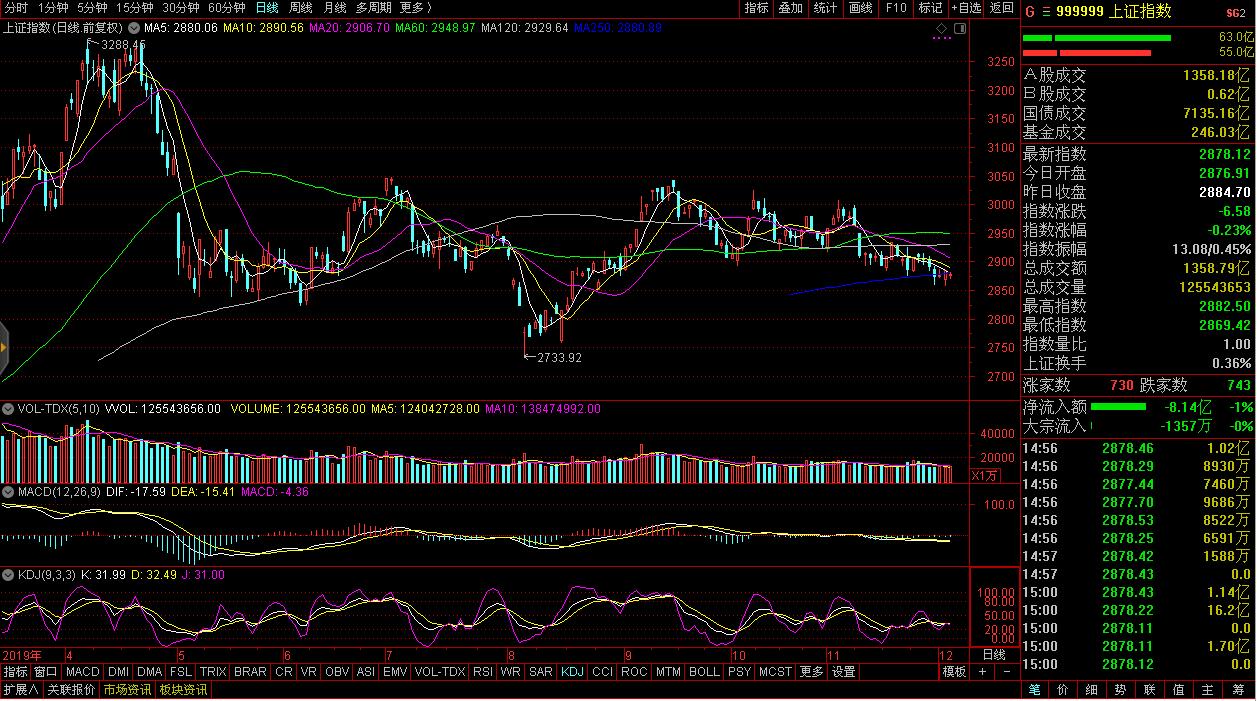Click the SG2 badge in the header

tap(1236, 12)
